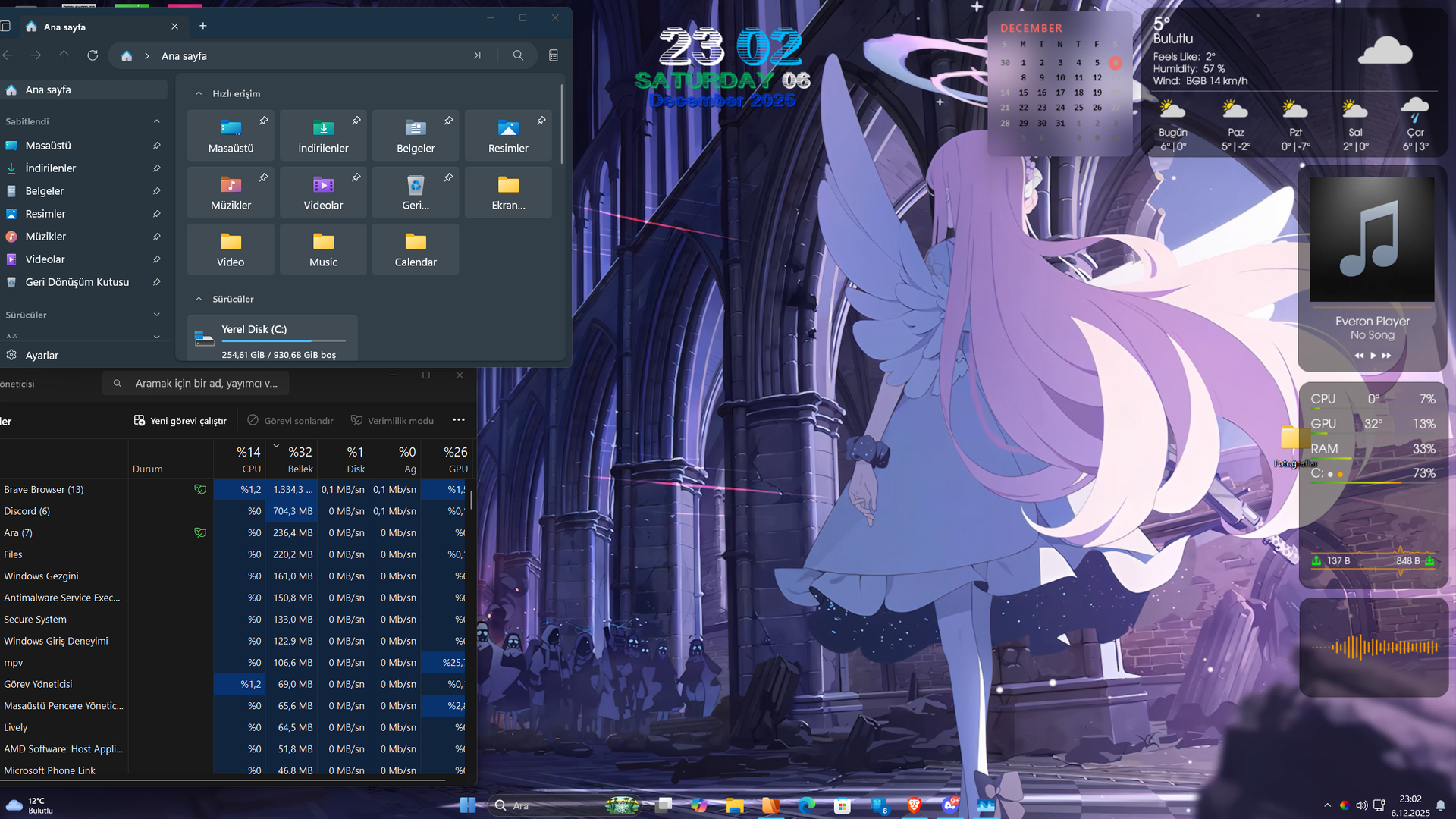Unpin Müzikler tile from quick access
Screen dimensions: 1456x819
263,177
